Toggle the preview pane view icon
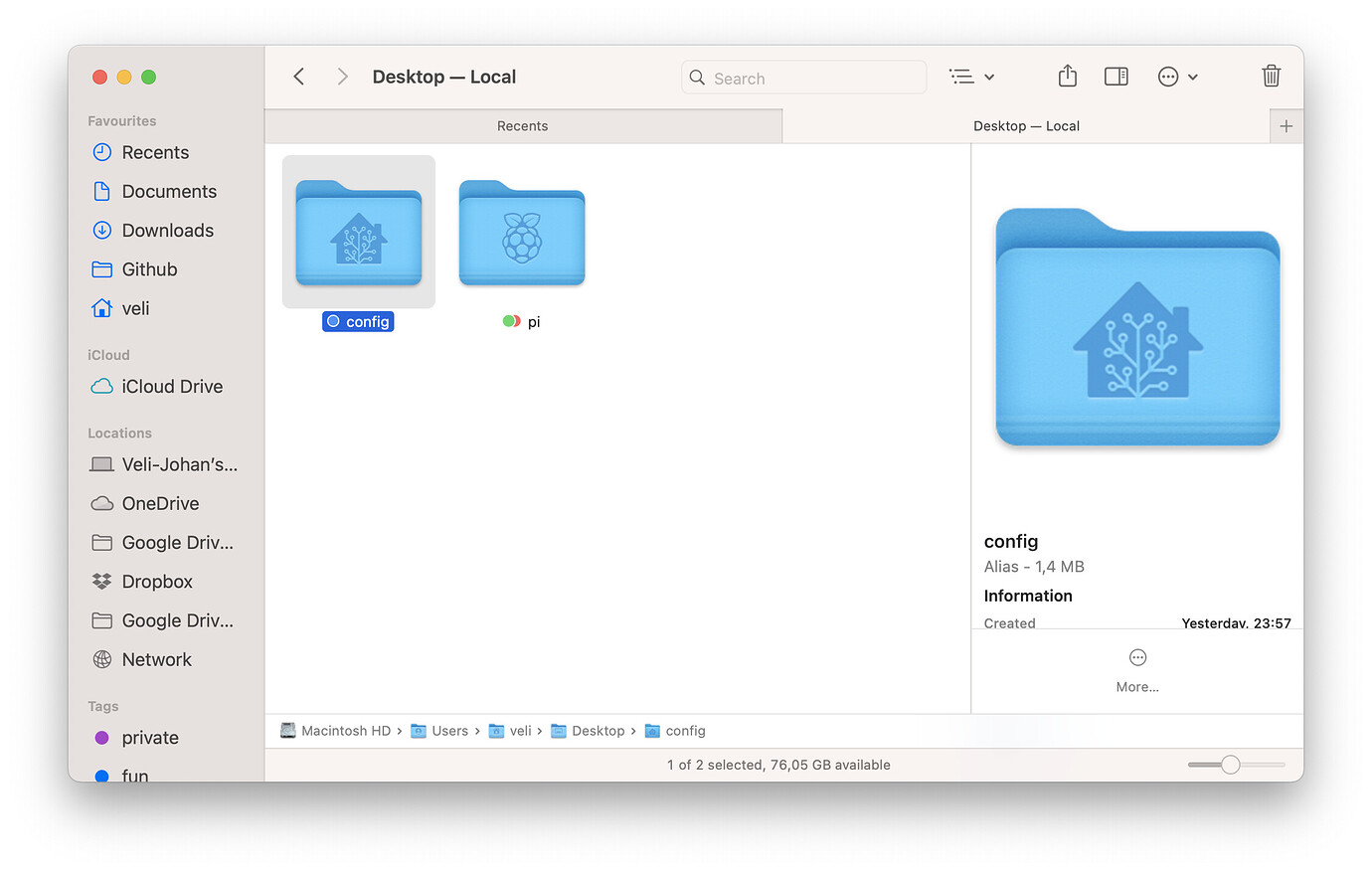 click(x=1115, y=76)
